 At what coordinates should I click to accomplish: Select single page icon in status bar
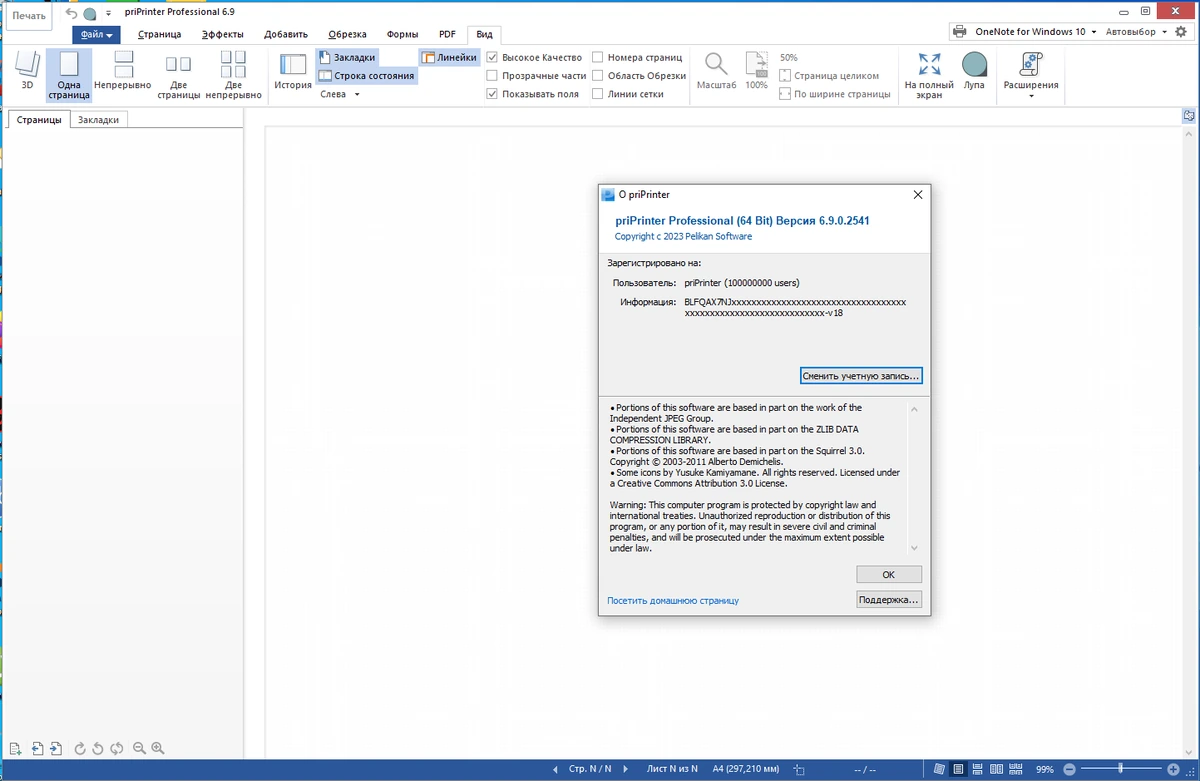(959, 770)
